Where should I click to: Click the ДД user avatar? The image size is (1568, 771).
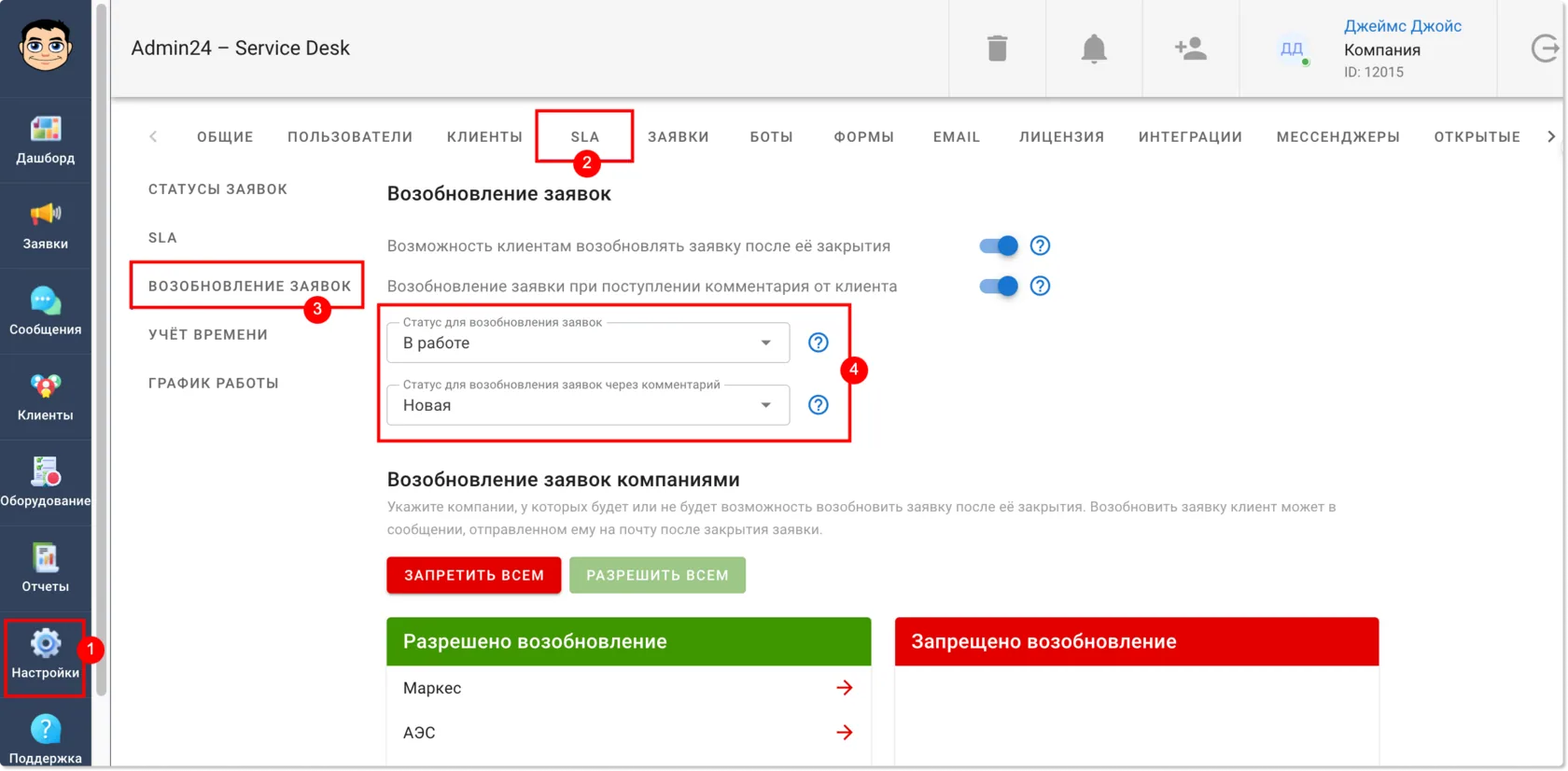point(1292,49)
